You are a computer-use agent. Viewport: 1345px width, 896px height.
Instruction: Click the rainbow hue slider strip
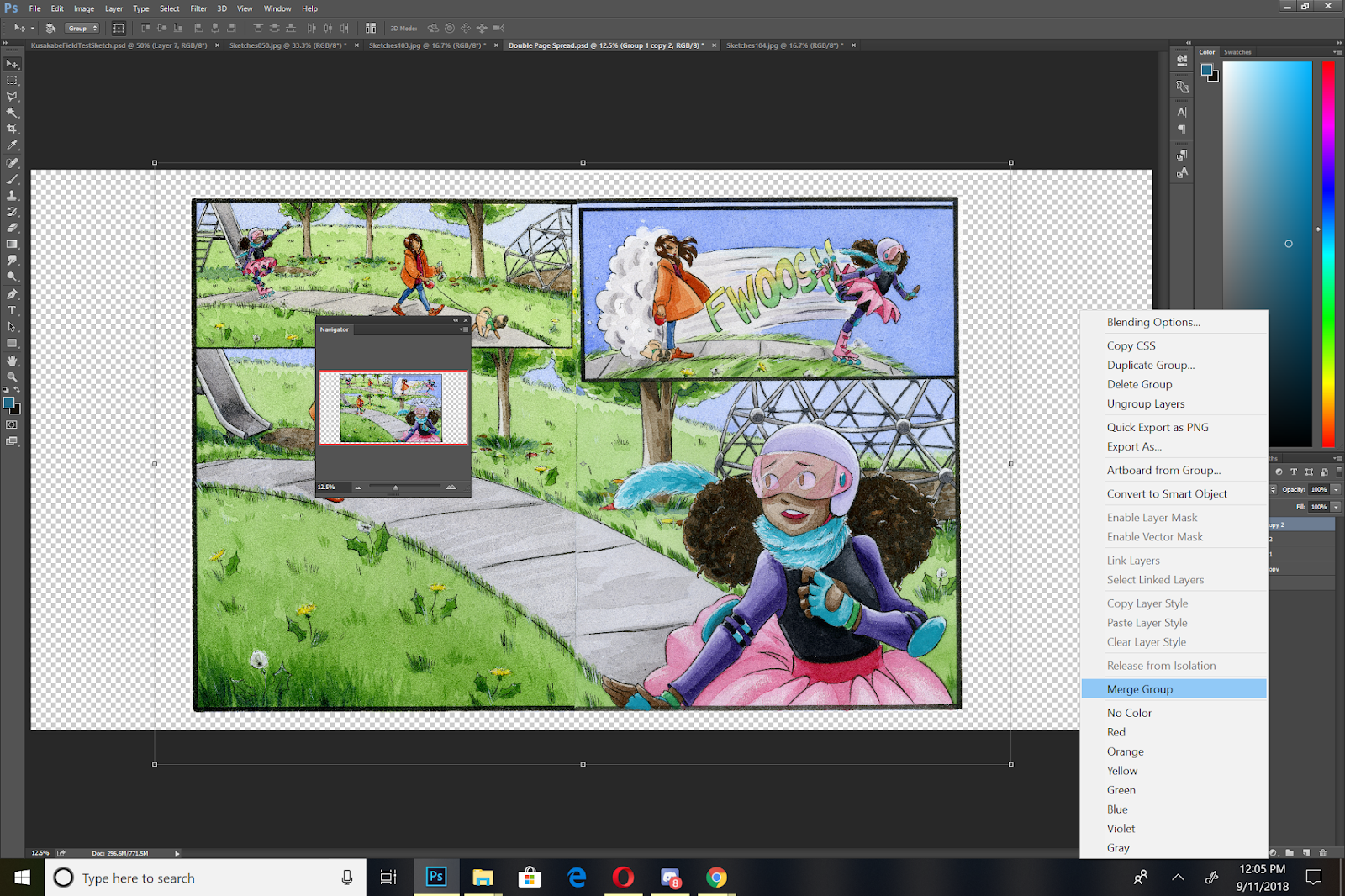point(1328,252)
